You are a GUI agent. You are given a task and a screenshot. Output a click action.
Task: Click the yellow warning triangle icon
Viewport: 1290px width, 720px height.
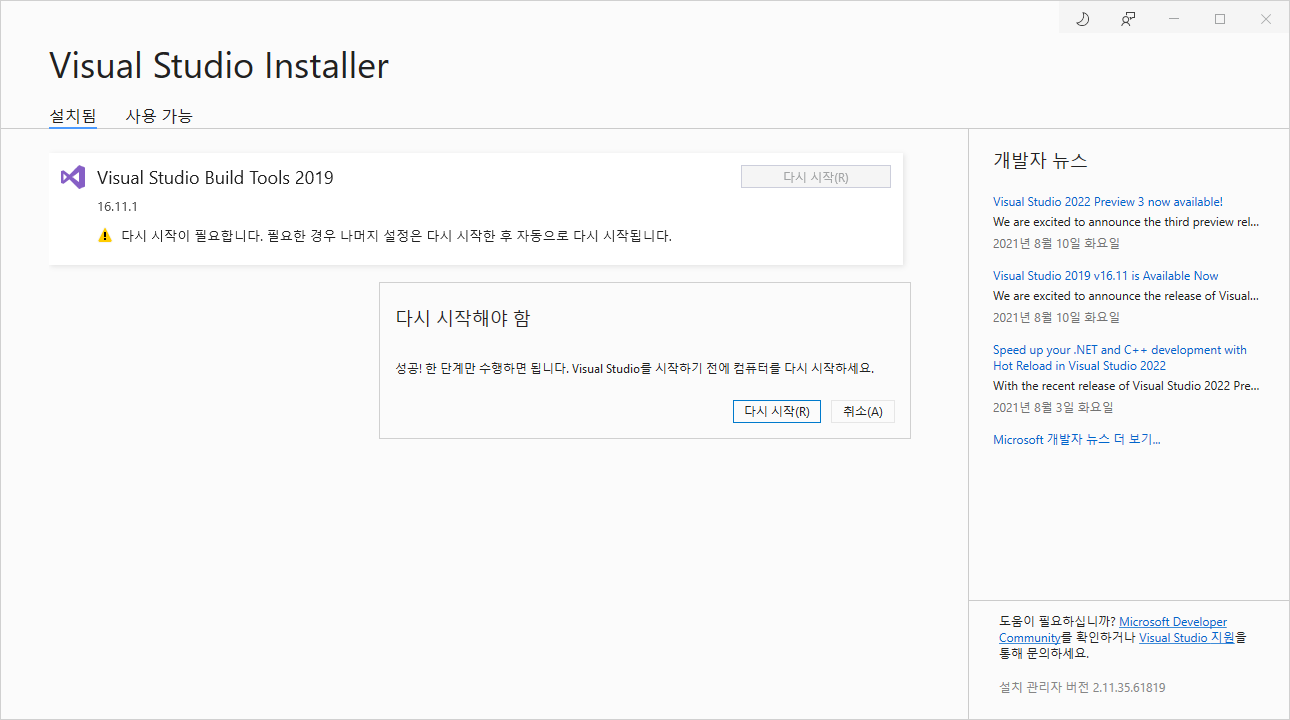coord(105,236)
